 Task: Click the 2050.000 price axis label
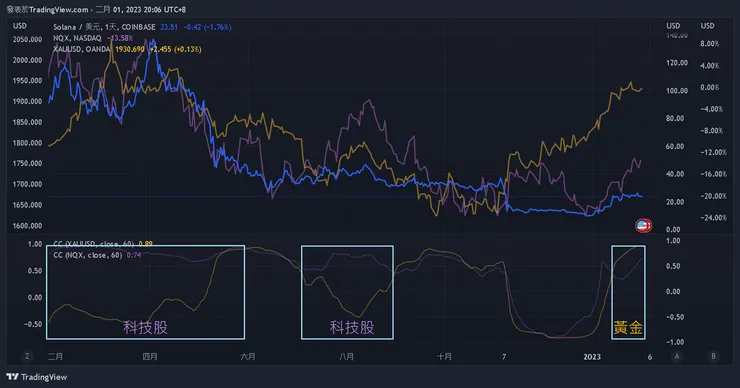pyautogui.click(x=27, y=40)
